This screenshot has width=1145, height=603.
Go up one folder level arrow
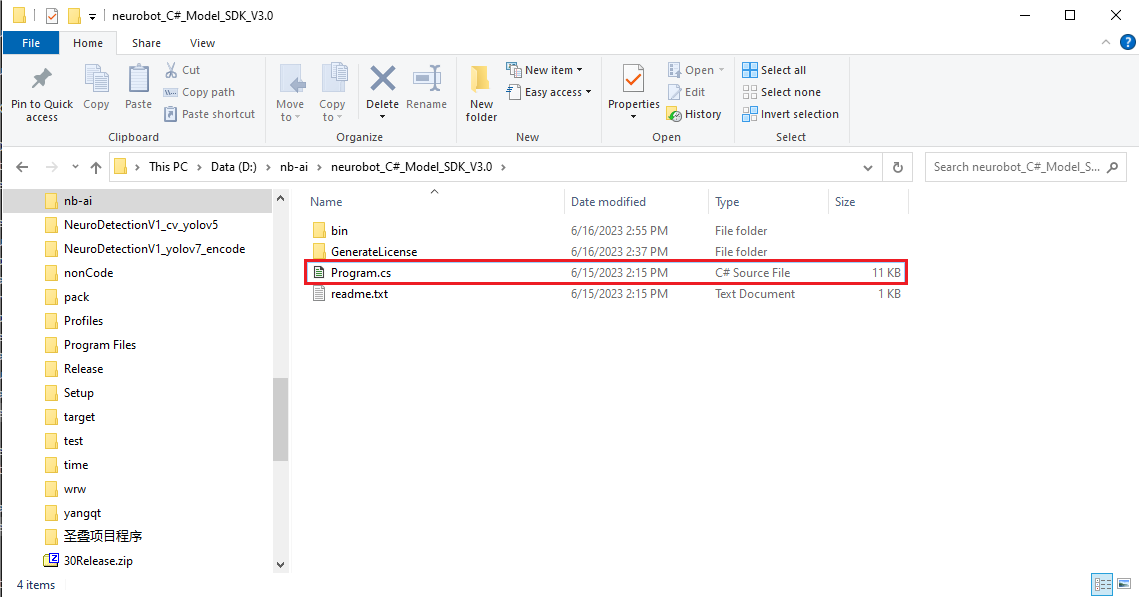96,167
